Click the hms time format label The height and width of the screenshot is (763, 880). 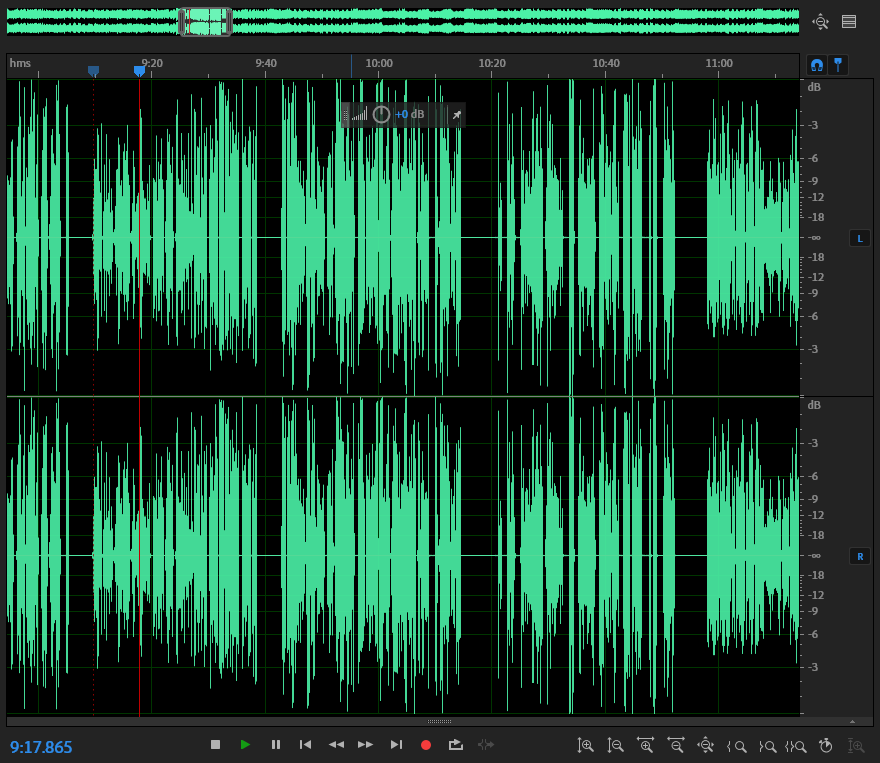(20, 63)
